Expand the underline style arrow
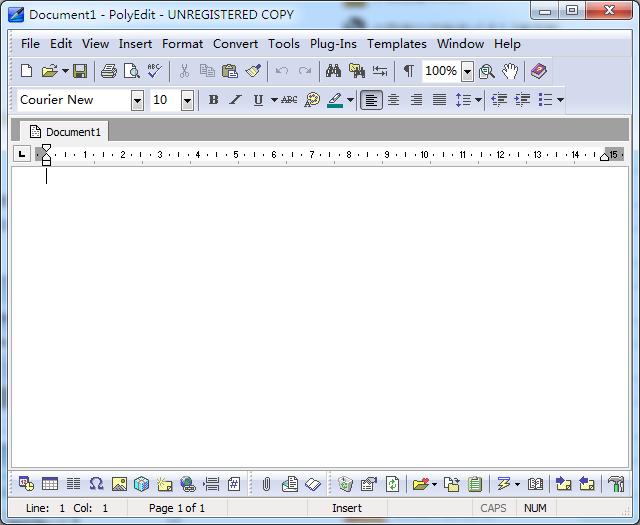 [x=274, y=100]
